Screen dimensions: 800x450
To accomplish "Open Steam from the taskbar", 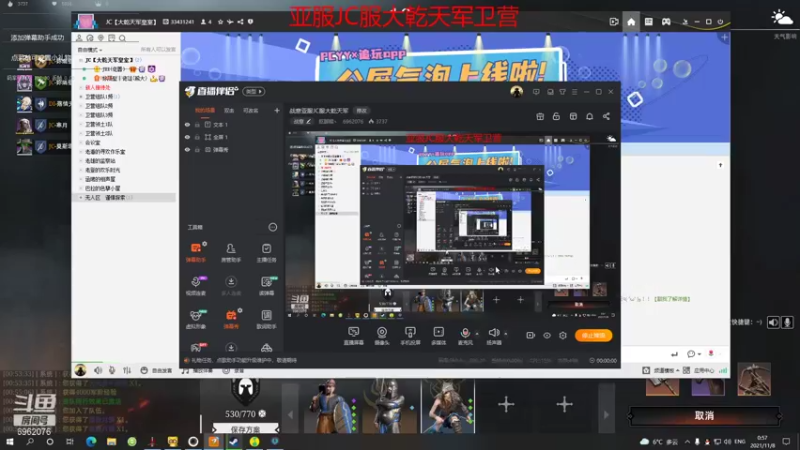I will tap(234, 442).
